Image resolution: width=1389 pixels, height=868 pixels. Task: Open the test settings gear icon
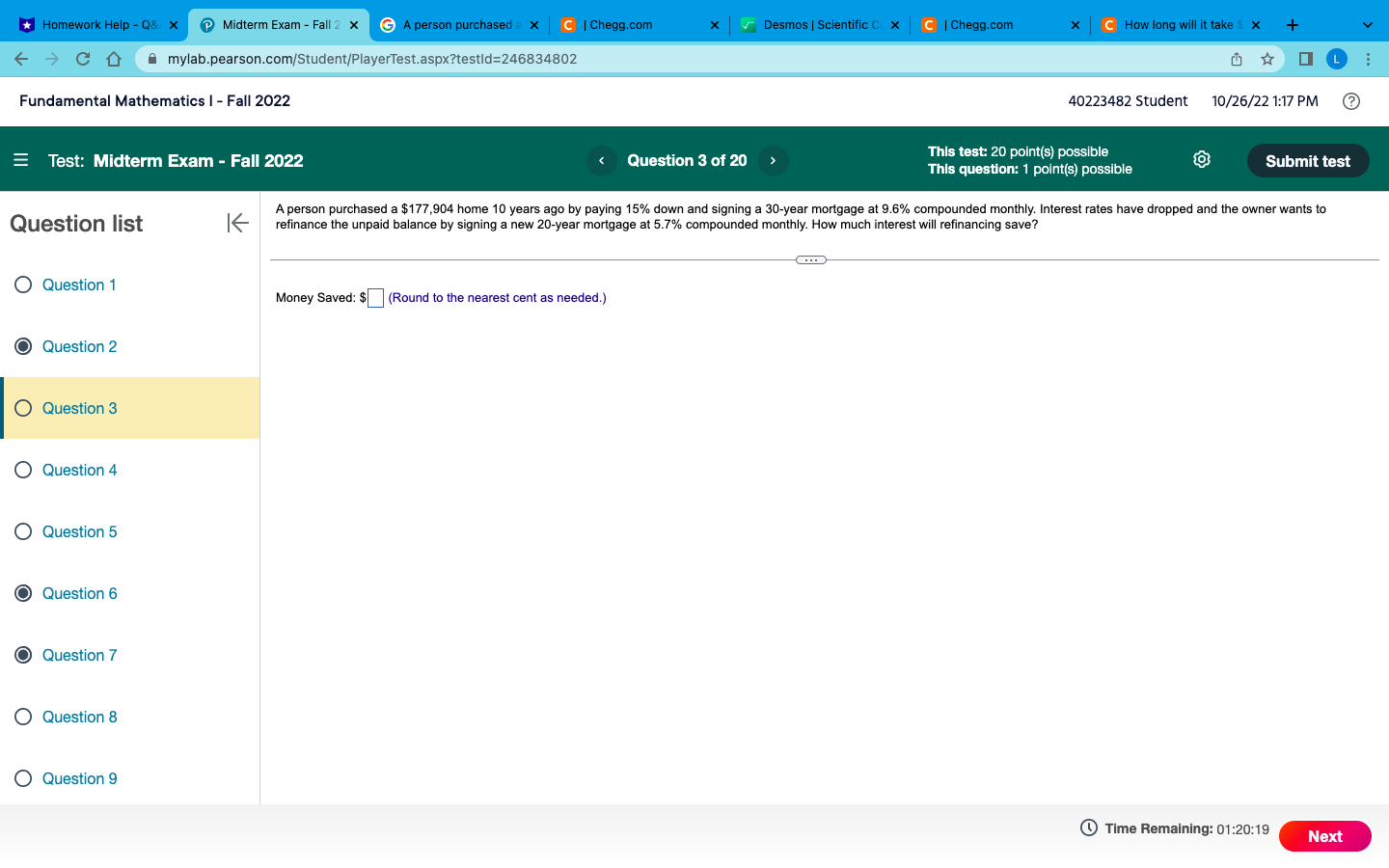tap(1201, 159)
